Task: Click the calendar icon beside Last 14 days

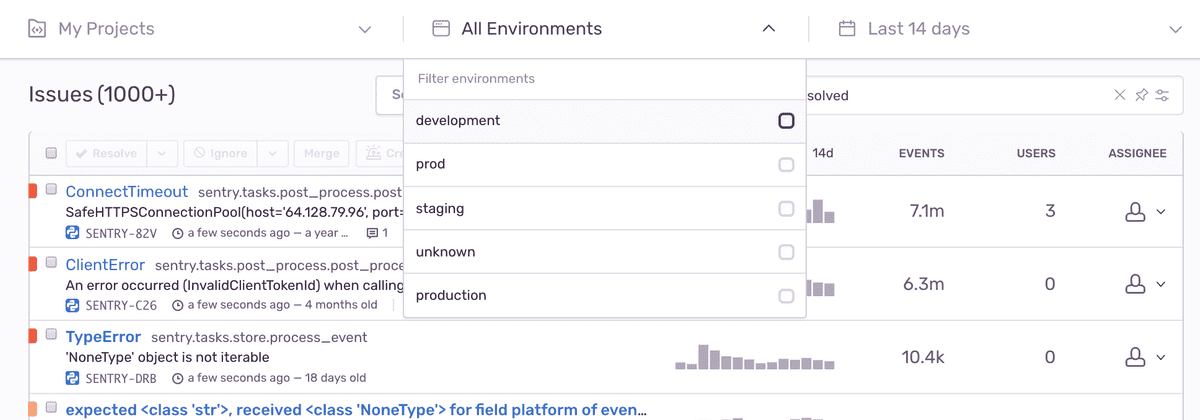Action: (847, 29)
